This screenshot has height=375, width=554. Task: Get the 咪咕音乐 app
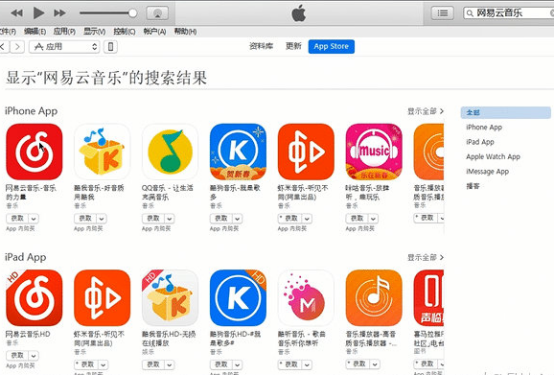click(x=356, y=219)
